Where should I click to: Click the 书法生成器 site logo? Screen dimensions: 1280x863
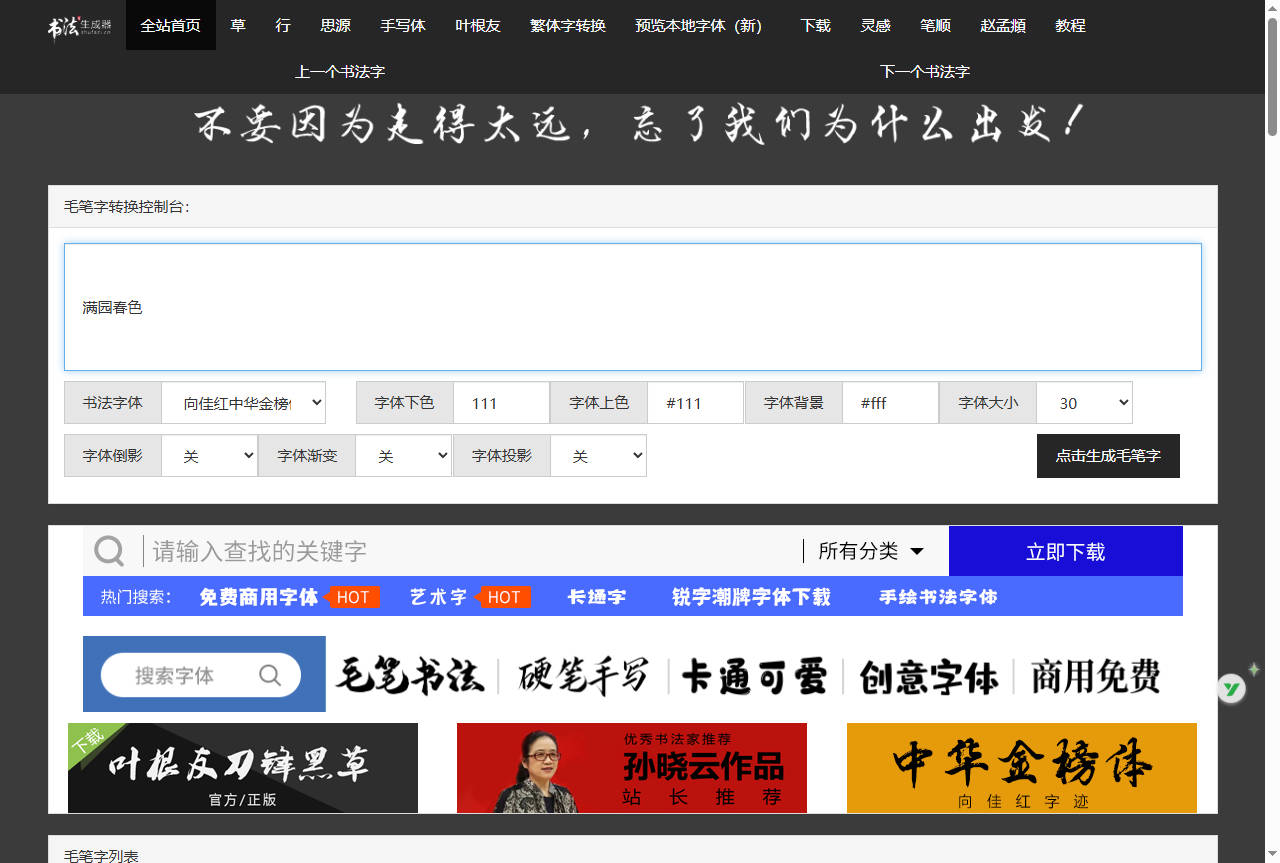78,25
